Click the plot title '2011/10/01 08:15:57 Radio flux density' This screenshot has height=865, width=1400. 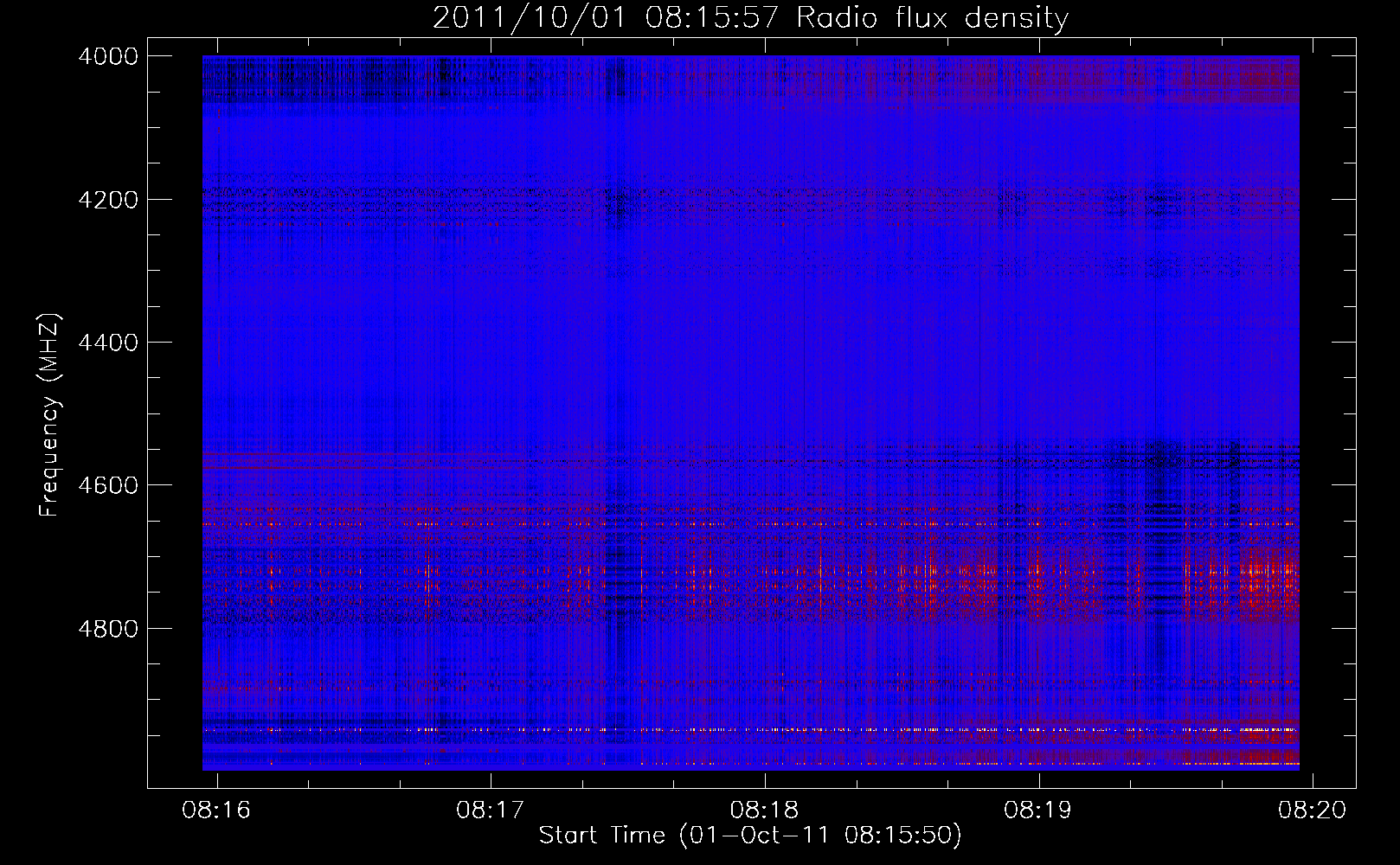tap(750, 18)
